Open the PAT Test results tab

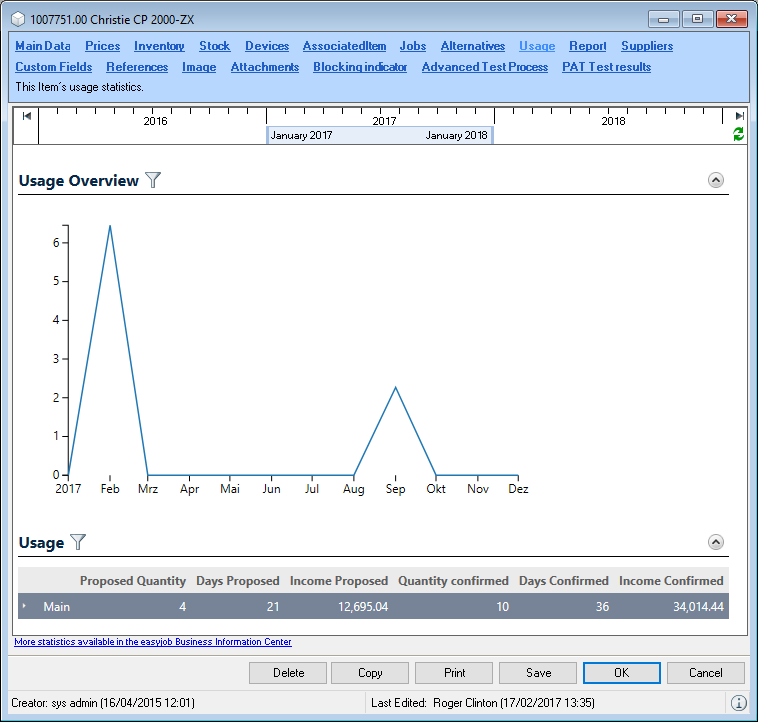606,67
